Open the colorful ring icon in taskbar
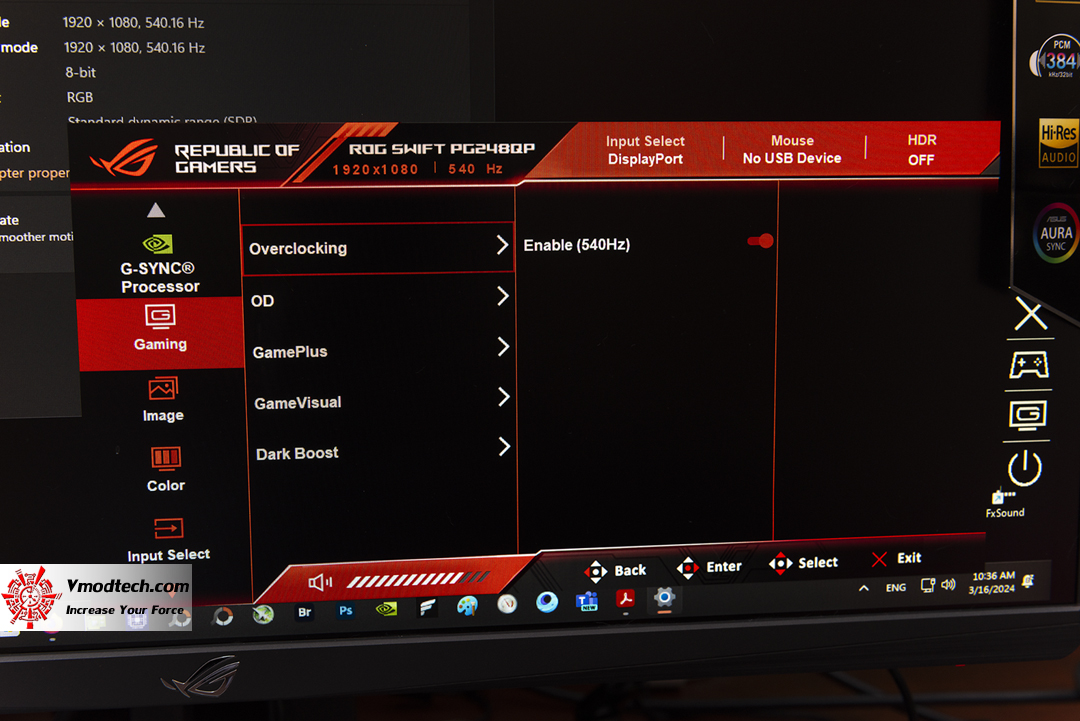 click(222, 616)
